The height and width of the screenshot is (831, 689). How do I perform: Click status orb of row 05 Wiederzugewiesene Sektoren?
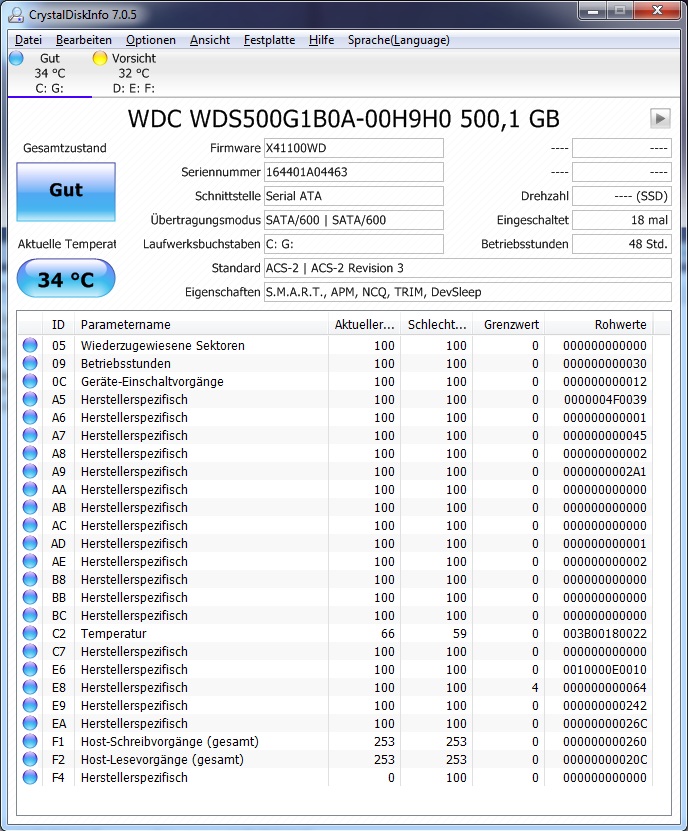click(x=30, y=345)
